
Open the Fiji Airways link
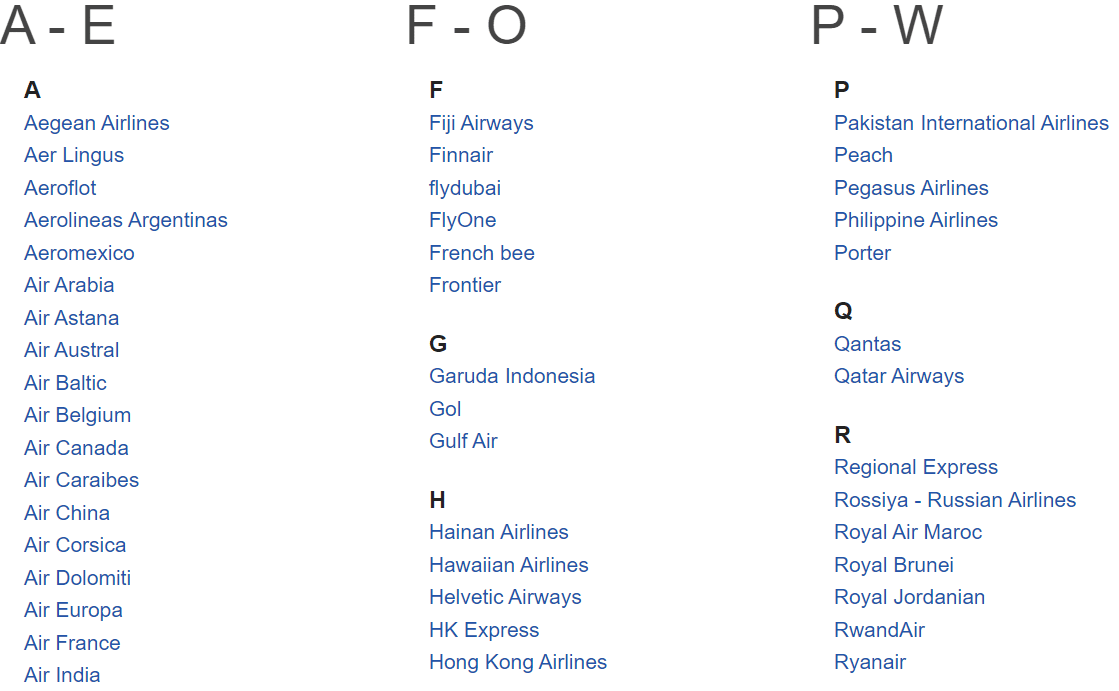(x=481, y=123)
